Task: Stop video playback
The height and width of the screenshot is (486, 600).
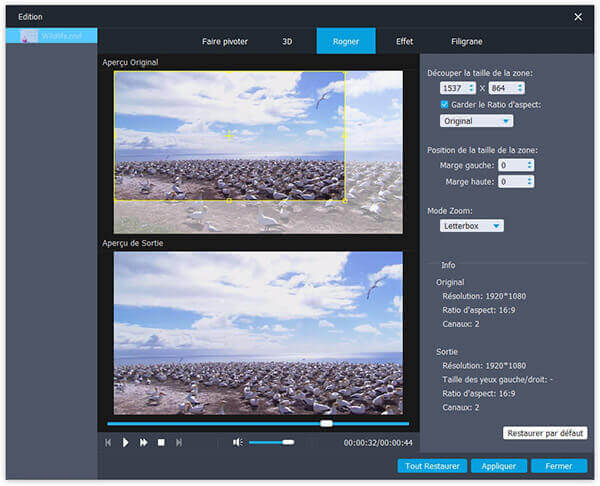Action: [x=161, y=442]
